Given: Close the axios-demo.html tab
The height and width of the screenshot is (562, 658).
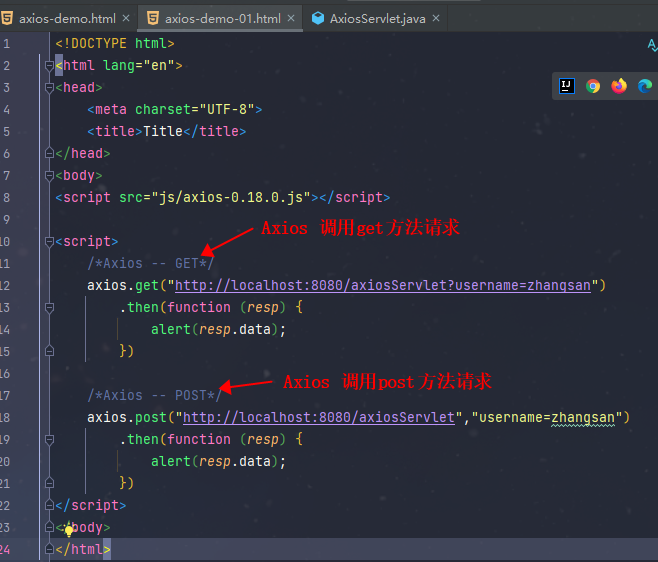Looking at the screenshot, I should click(126, 18).
